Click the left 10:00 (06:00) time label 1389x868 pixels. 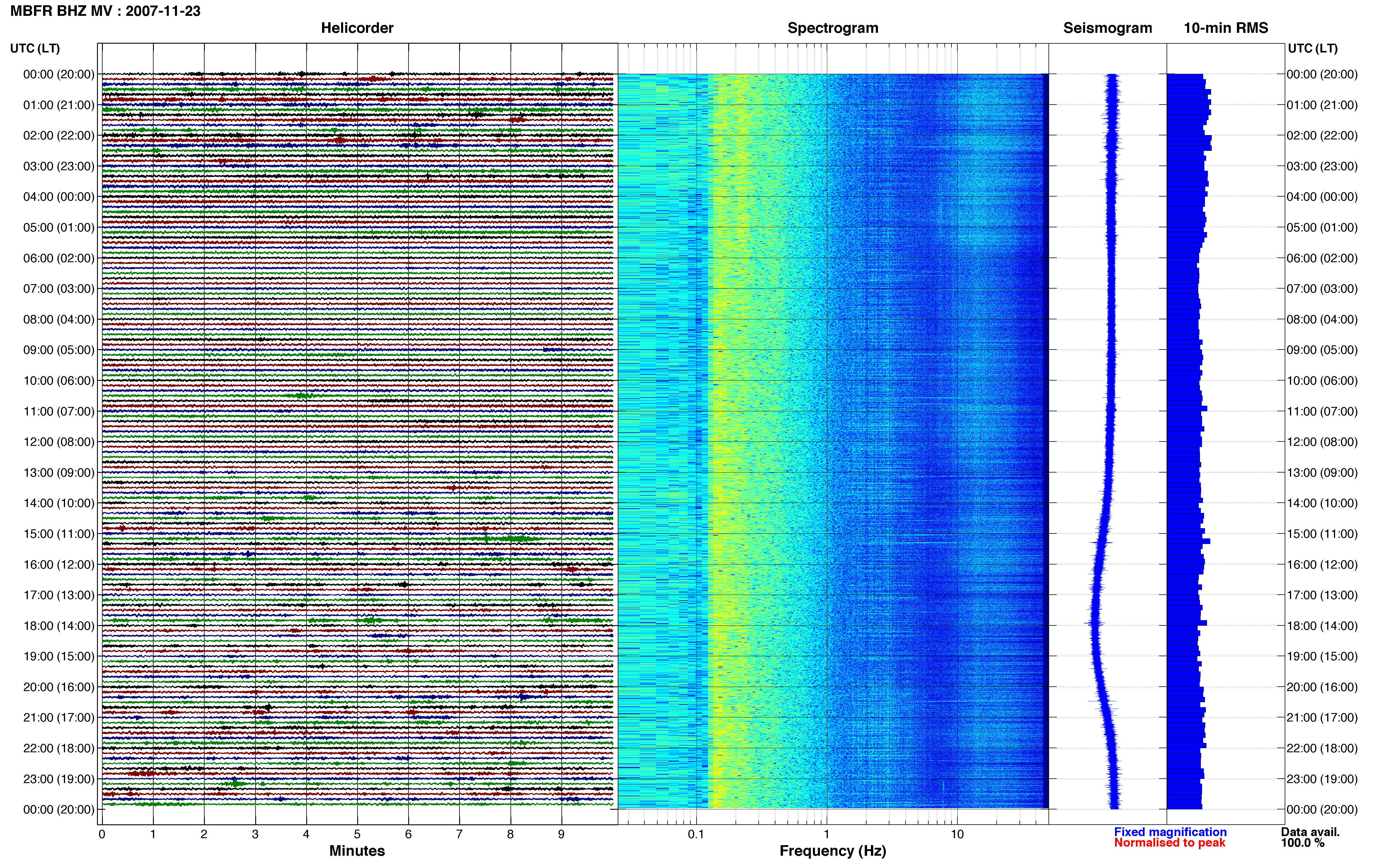tap(59, 381)
